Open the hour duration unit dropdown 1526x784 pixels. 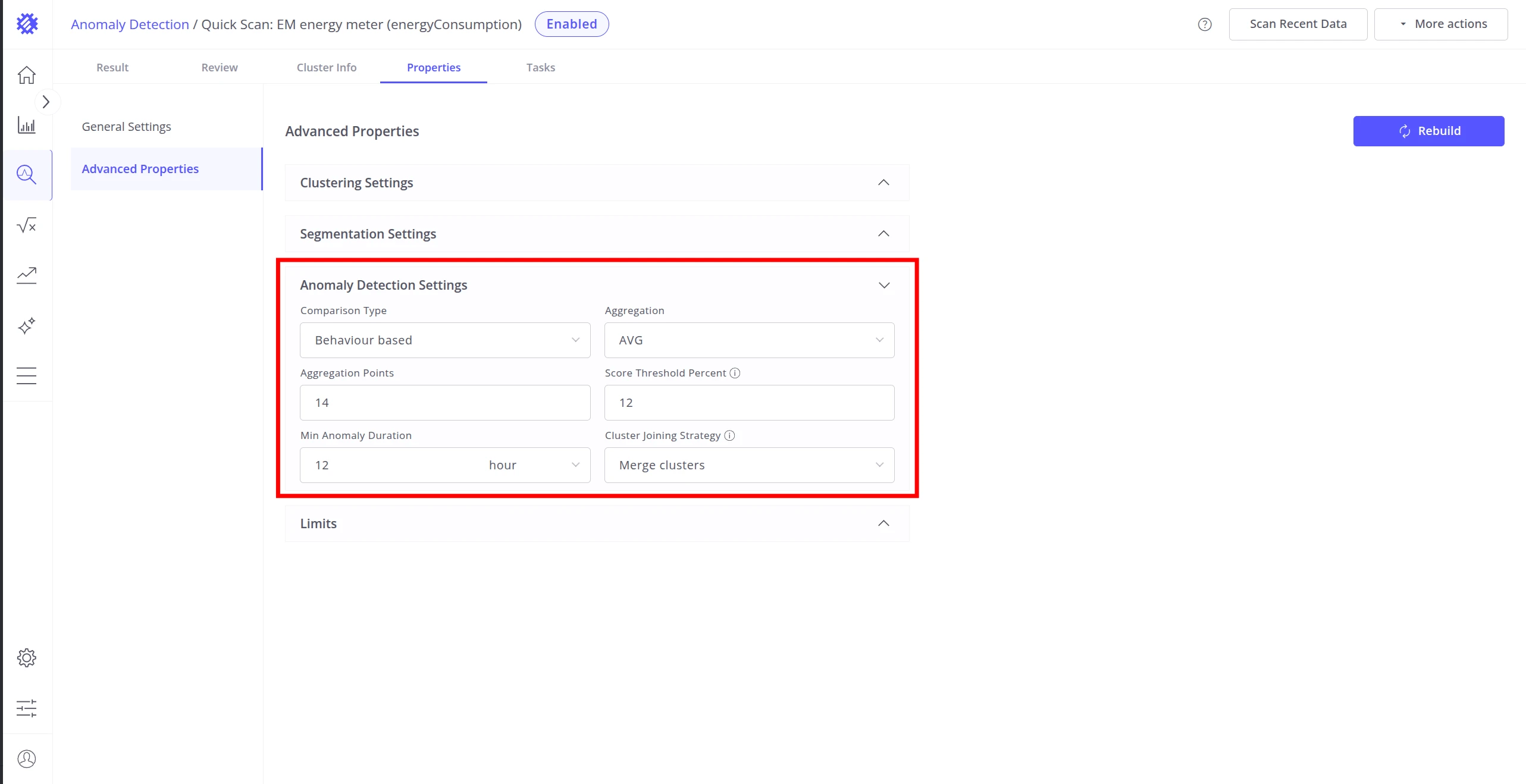(534, 465)
